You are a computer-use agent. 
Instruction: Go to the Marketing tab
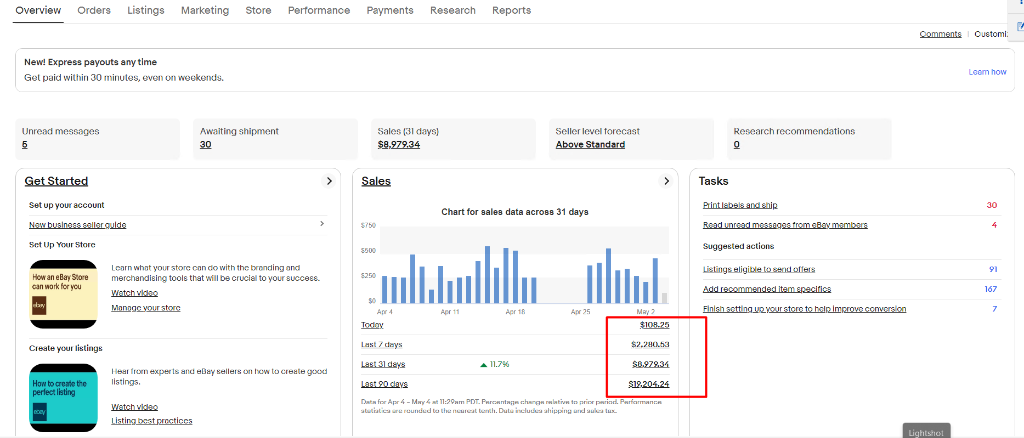click(205, 10)
